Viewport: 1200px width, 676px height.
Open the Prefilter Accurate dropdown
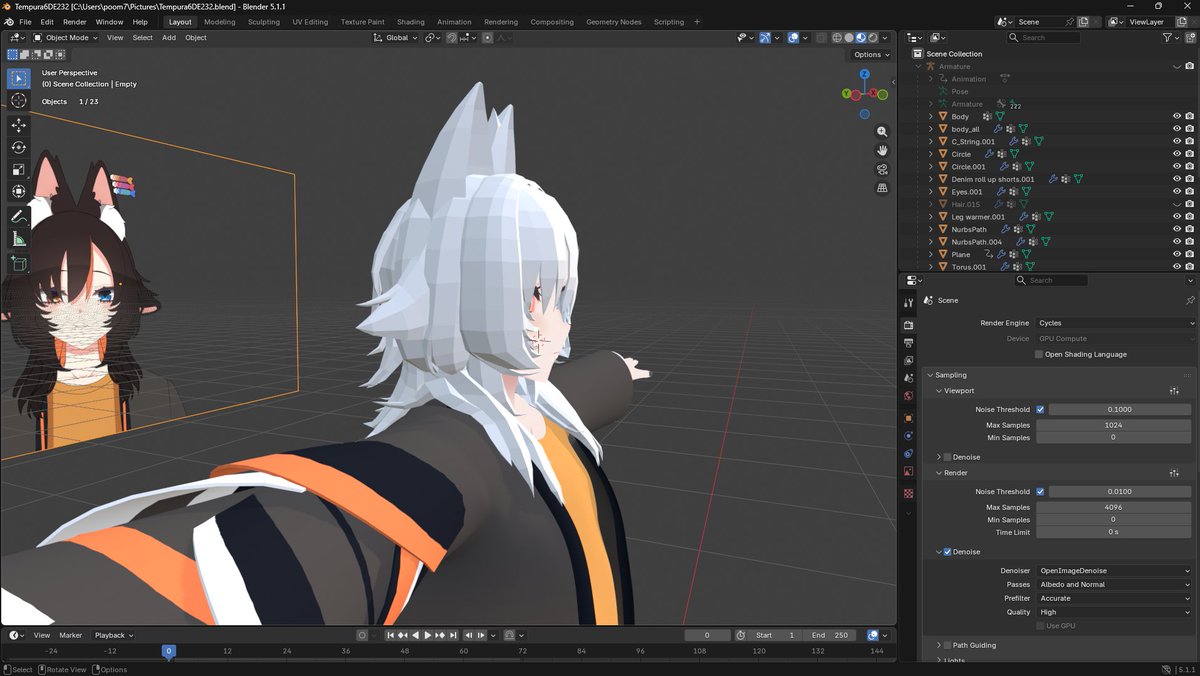tap(1115, 598)
